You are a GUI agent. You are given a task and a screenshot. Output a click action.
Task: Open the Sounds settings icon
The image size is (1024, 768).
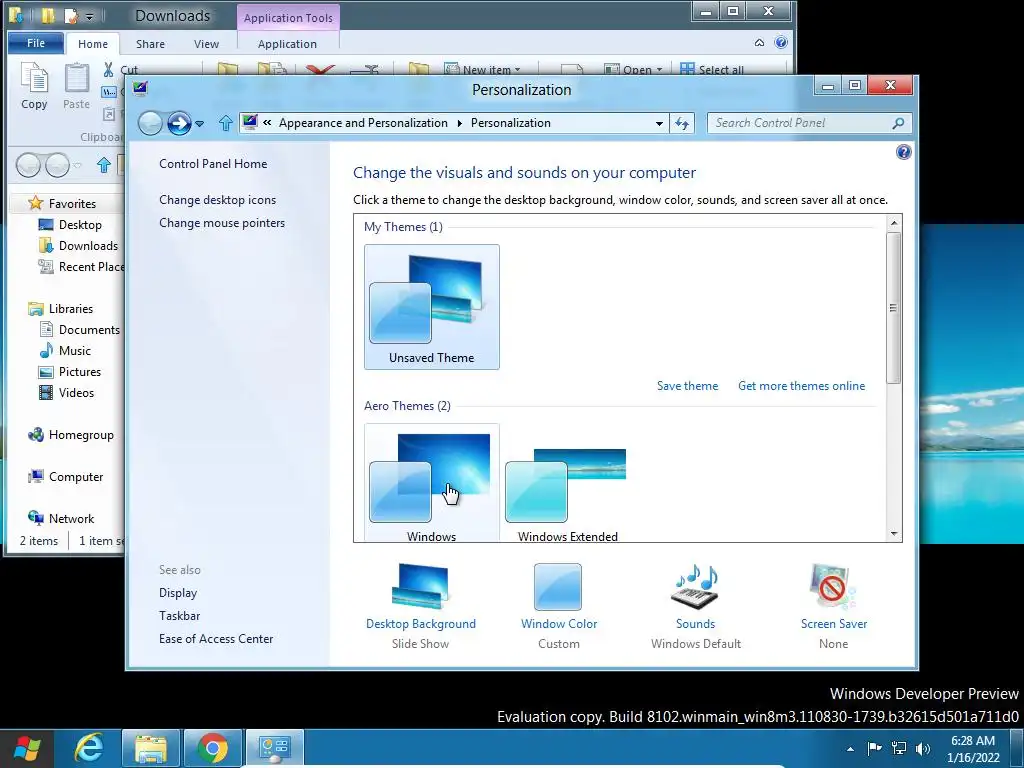click(x=695, y=586)
